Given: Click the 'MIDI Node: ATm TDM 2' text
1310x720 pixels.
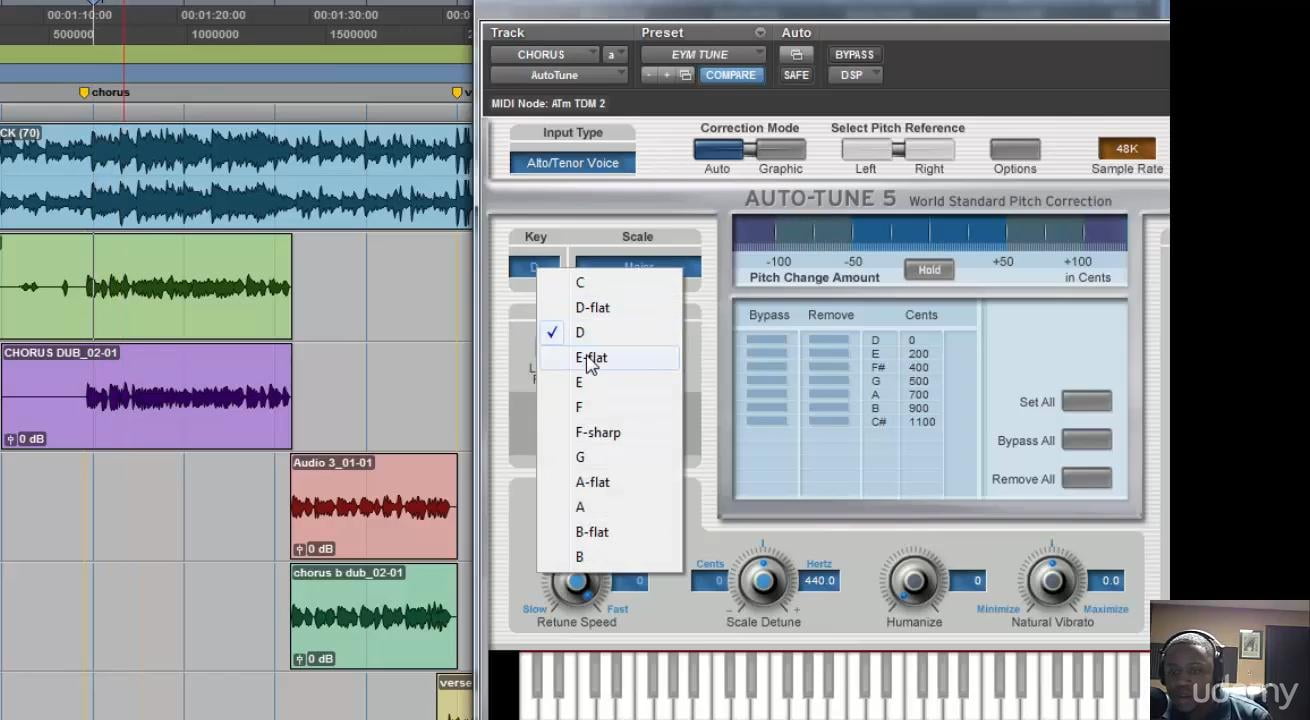Looking at the screenshot, I should pos(548,104).
